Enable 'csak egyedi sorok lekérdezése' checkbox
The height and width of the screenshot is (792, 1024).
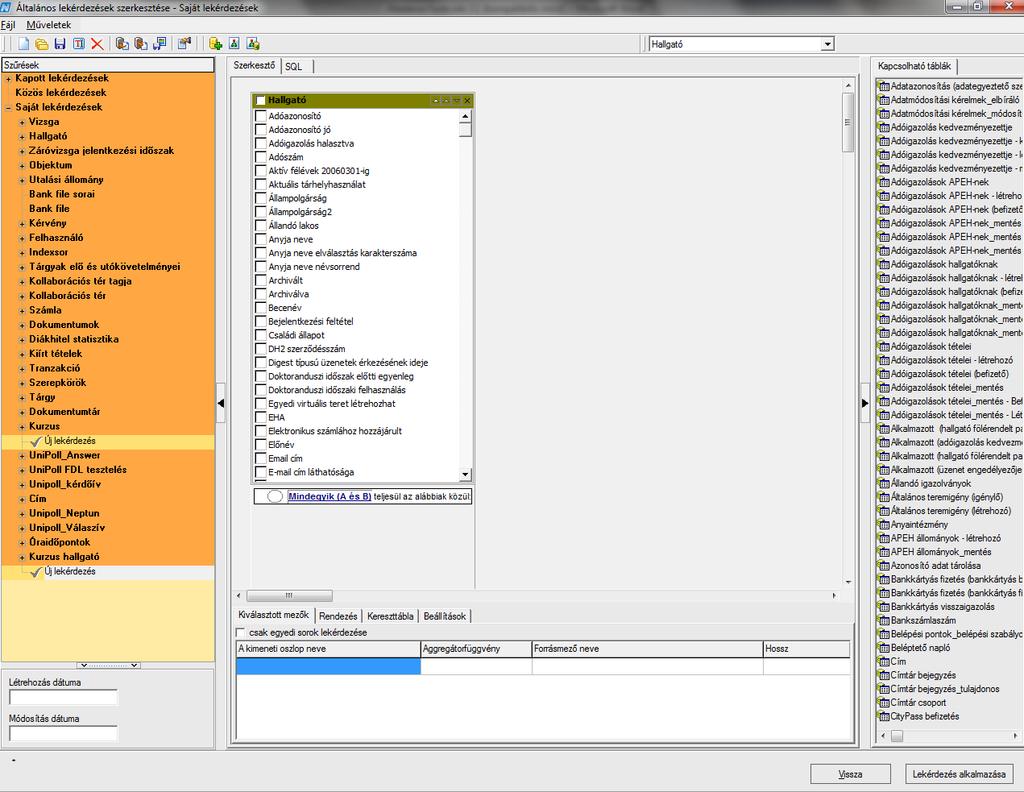(x=240, y=633)
